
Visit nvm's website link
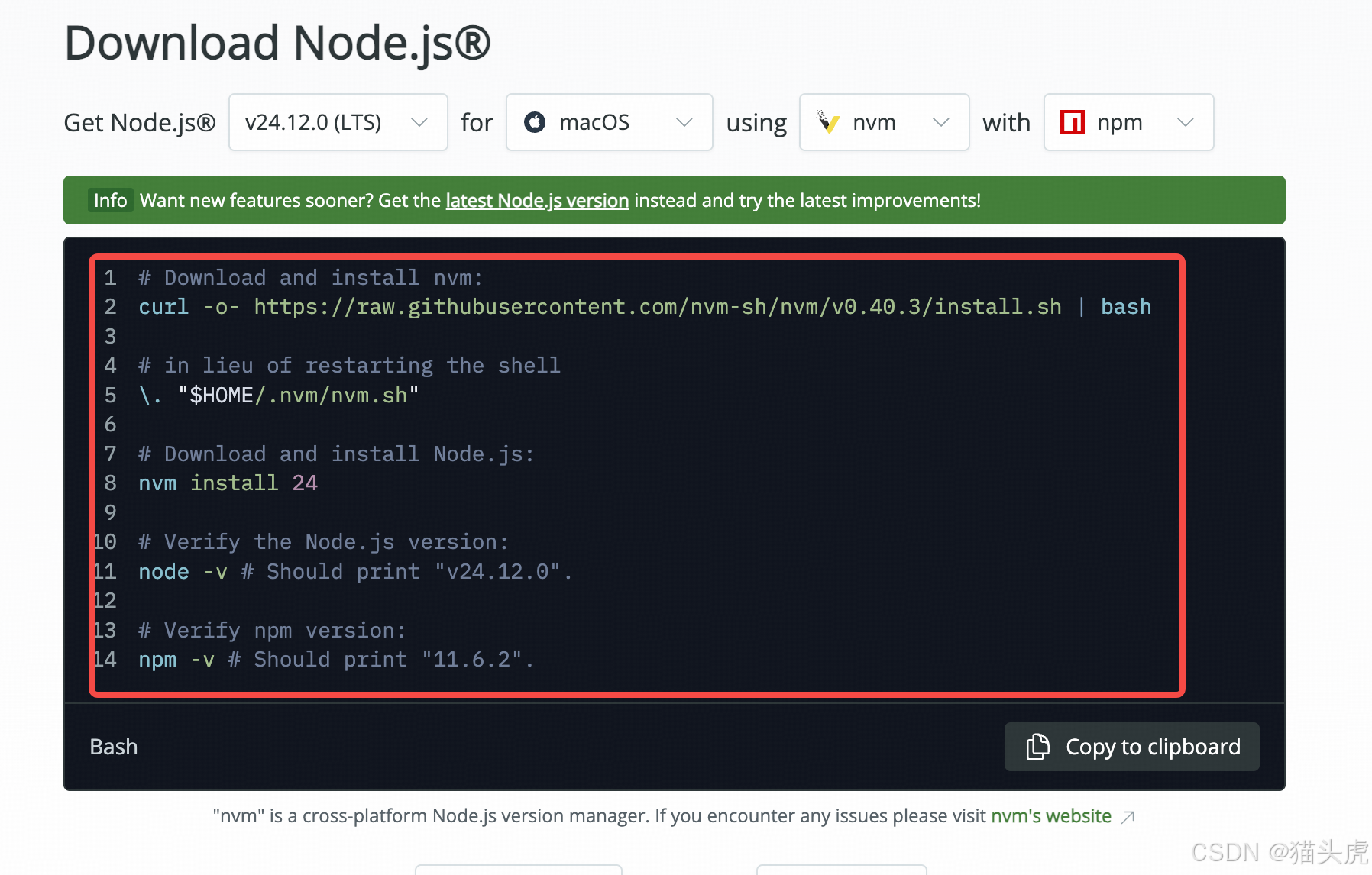pyautogui.click(x=1050, y=816)
